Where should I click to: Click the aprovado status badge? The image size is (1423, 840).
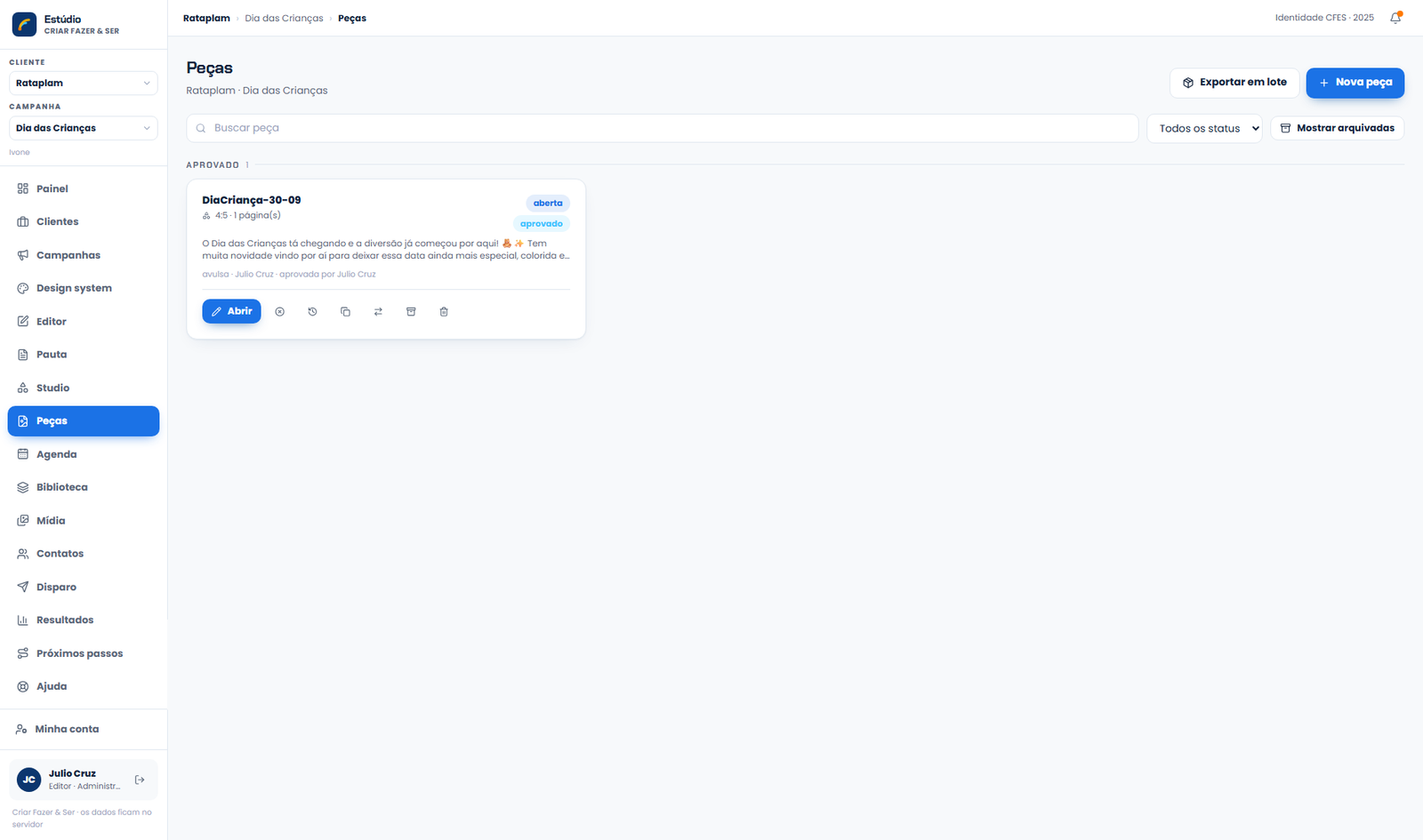[542, 224]
